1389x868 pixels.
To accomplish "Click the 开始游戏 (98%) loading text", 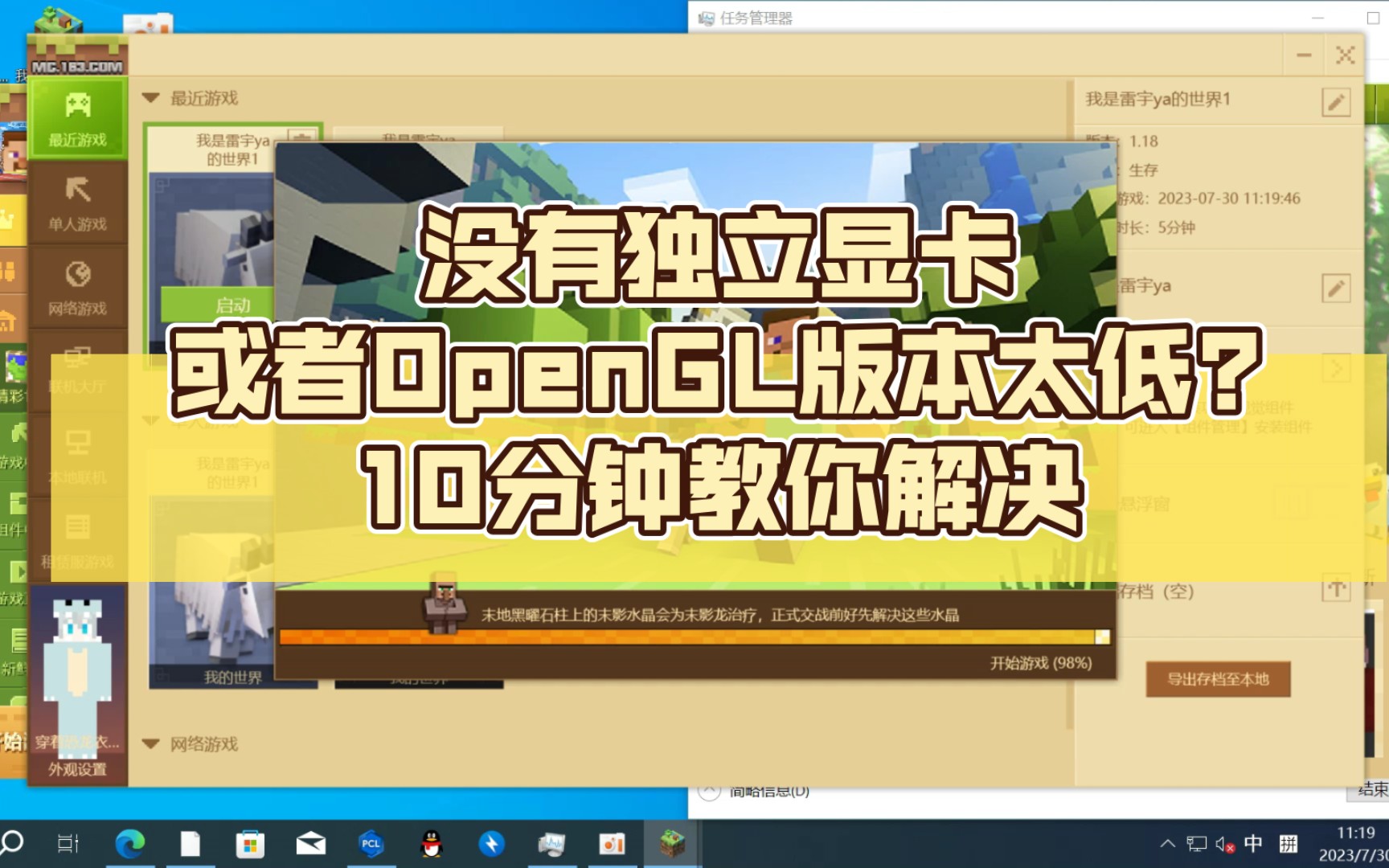I will (x=1041, y=663).
